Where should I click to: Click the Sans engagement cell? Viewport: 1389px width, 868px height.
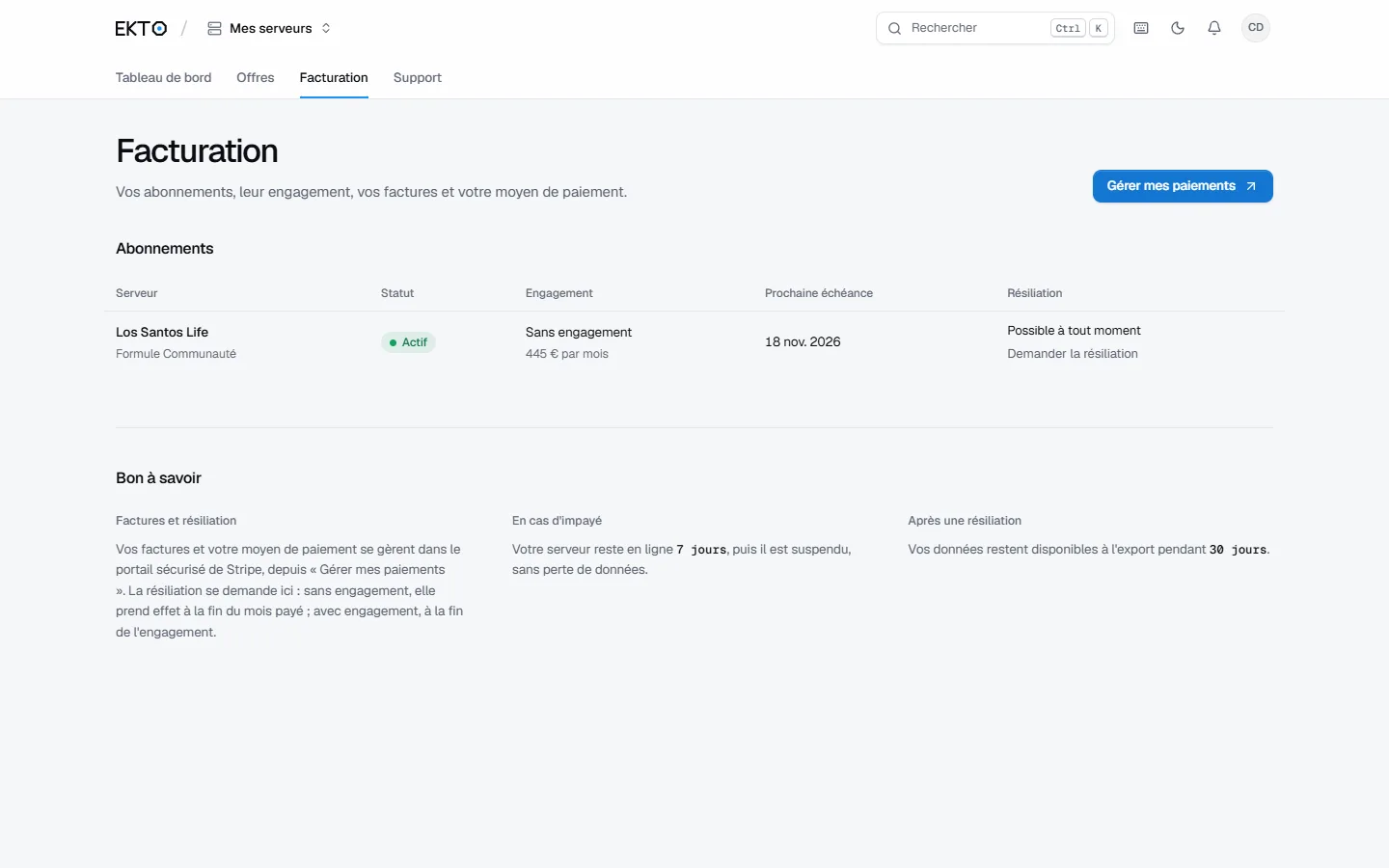(x=579, y=332)
